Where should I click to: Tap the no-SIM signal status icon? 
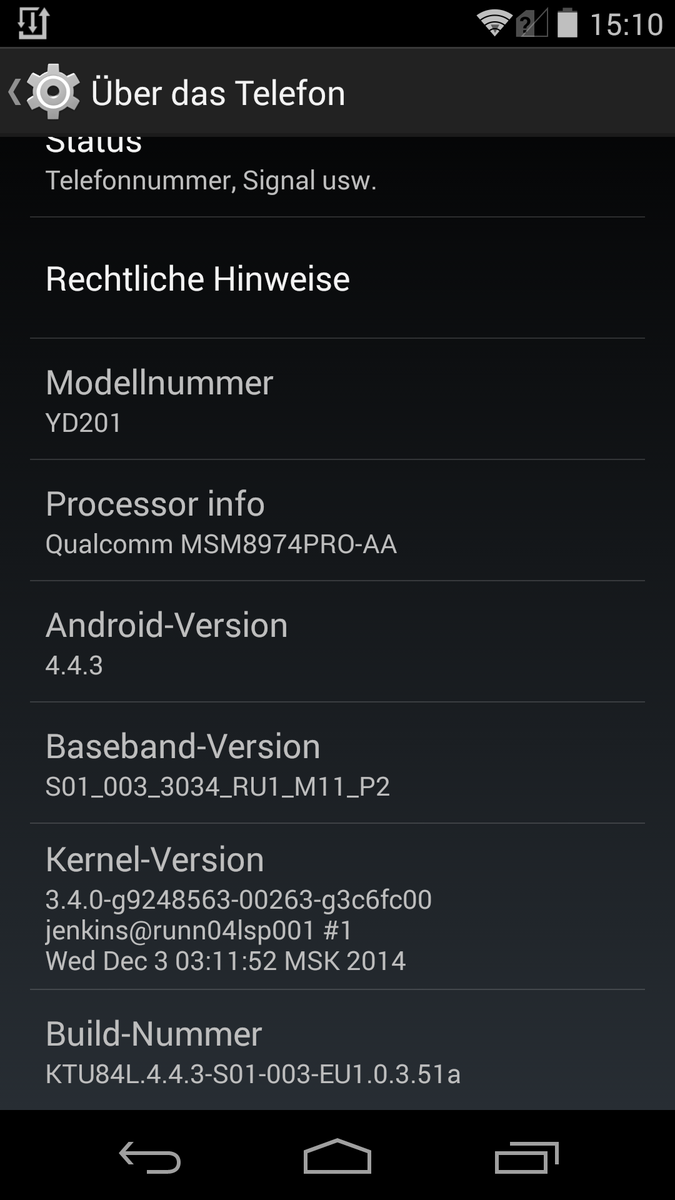click(532, 23)
